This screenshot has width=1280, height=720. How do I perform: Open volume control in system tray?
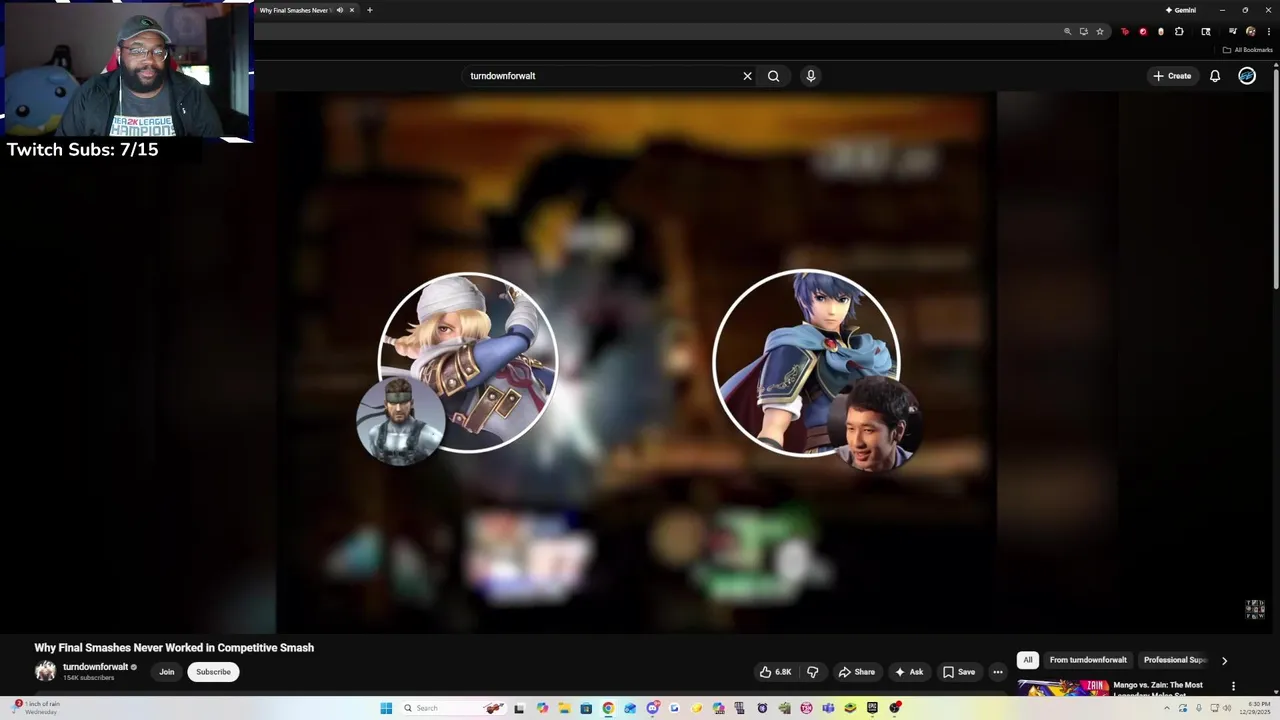coord(1227,708)
